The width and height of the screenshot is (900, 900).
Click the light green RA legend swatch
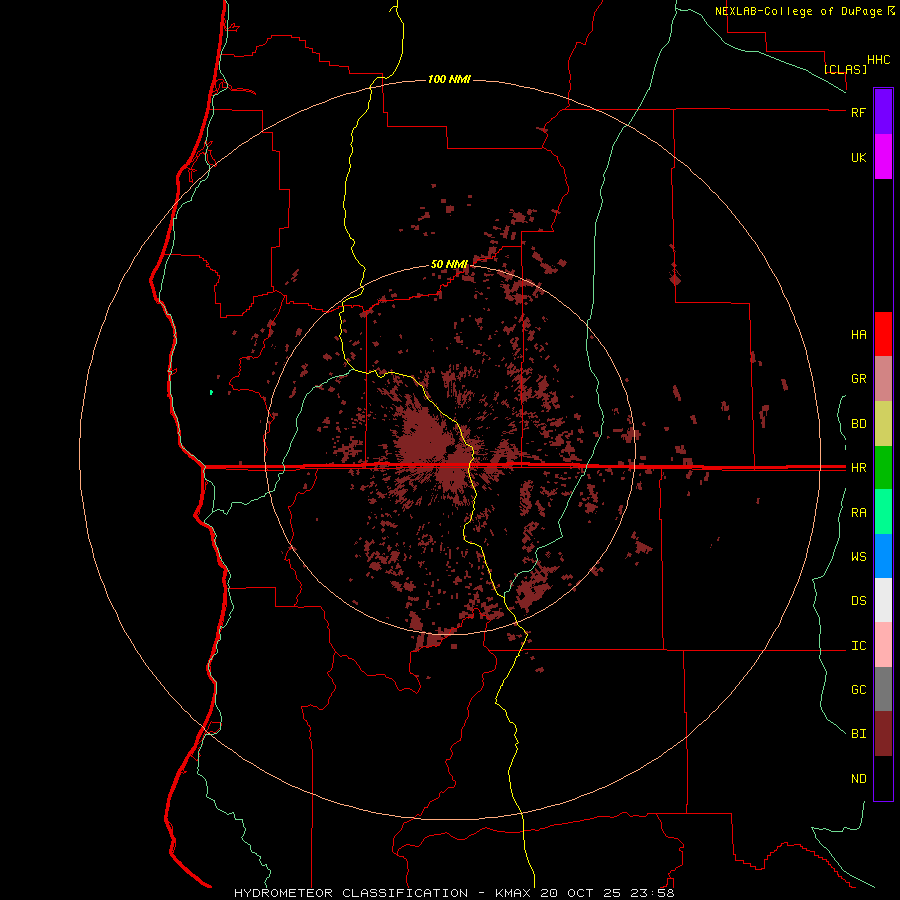coord(883,512)
